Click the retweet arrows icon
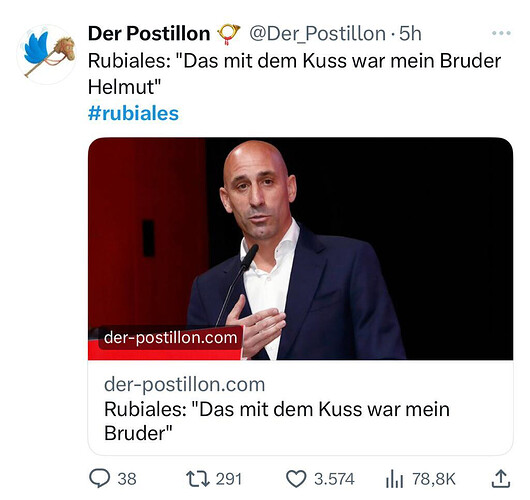The height and width of the screenshot is (500, 530). tap(198, 479)
